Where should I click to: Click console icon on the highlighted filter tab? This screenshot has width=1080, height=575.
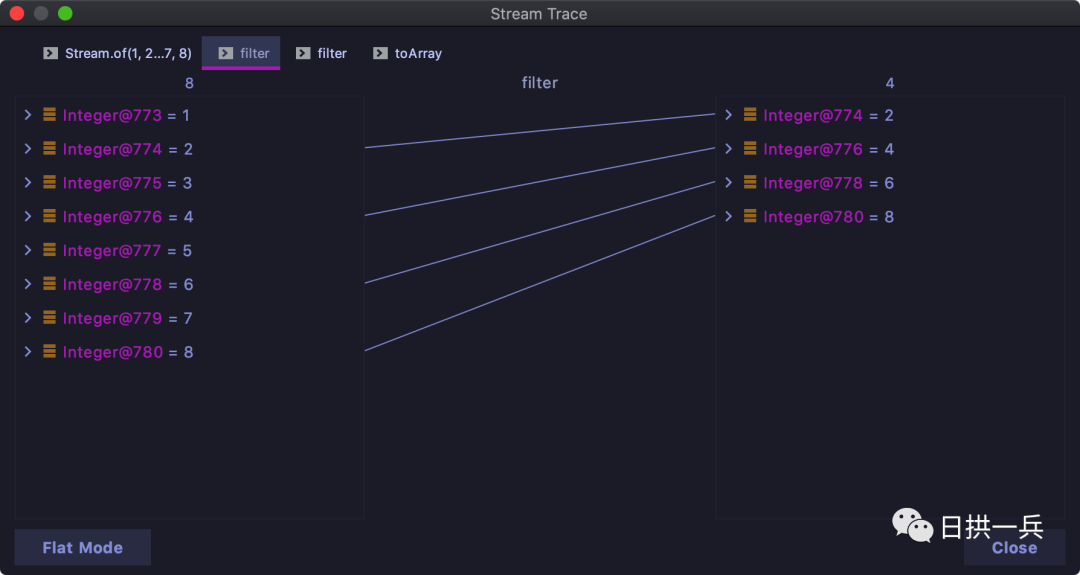point(225,53)
